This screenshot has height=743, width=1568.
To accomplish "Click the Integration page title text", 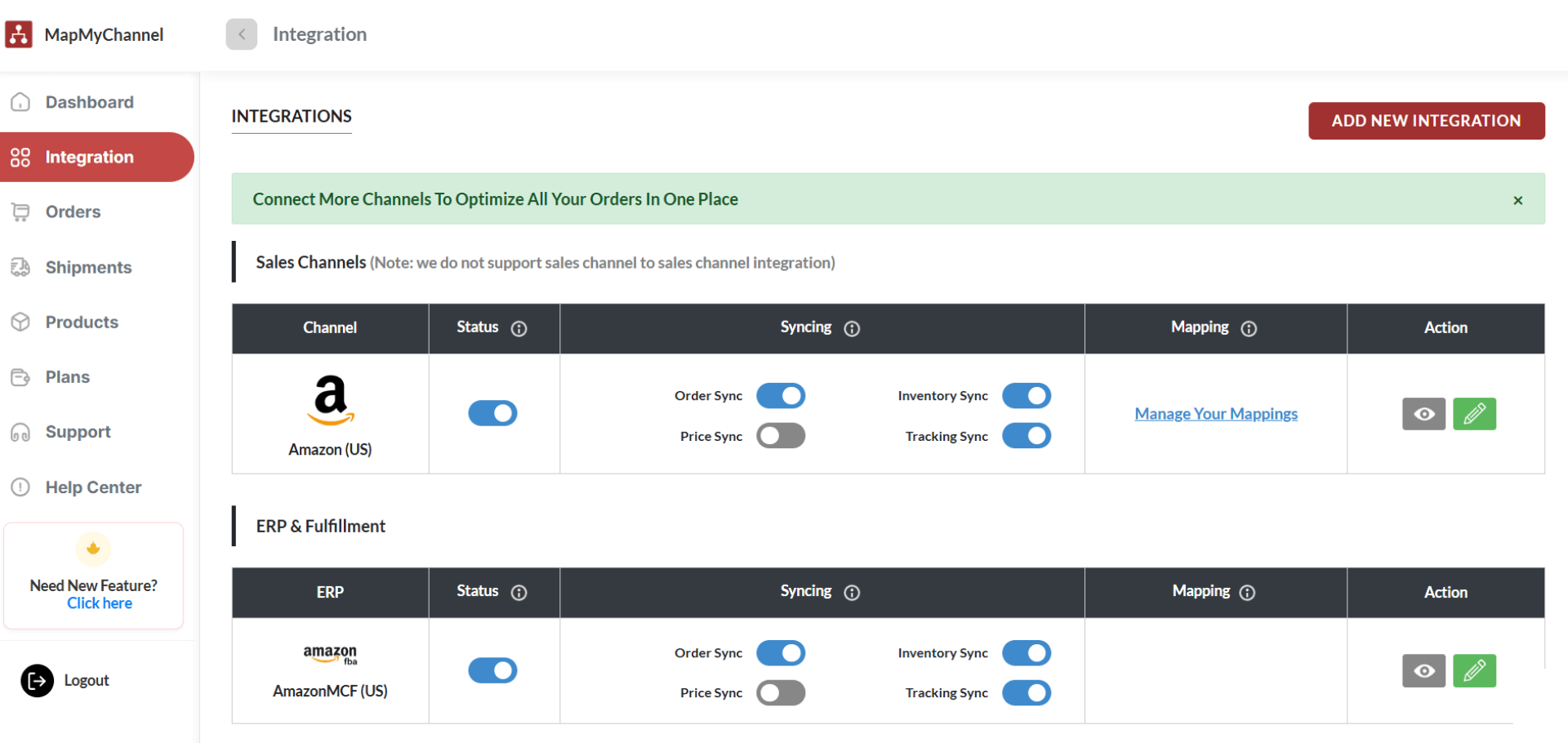I will (319, 34).
